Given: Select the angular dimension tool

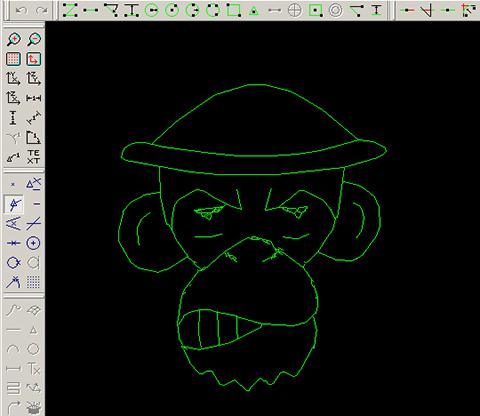Looking at the screenshot, I should pos(34,137).
